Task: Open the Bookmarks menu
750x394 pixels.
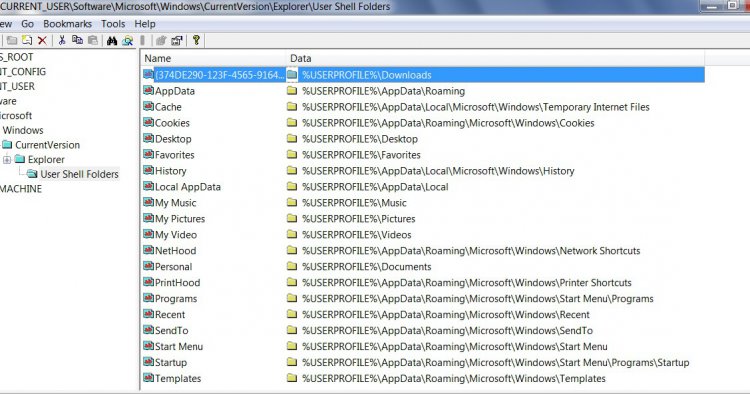Action: point(67,24)
